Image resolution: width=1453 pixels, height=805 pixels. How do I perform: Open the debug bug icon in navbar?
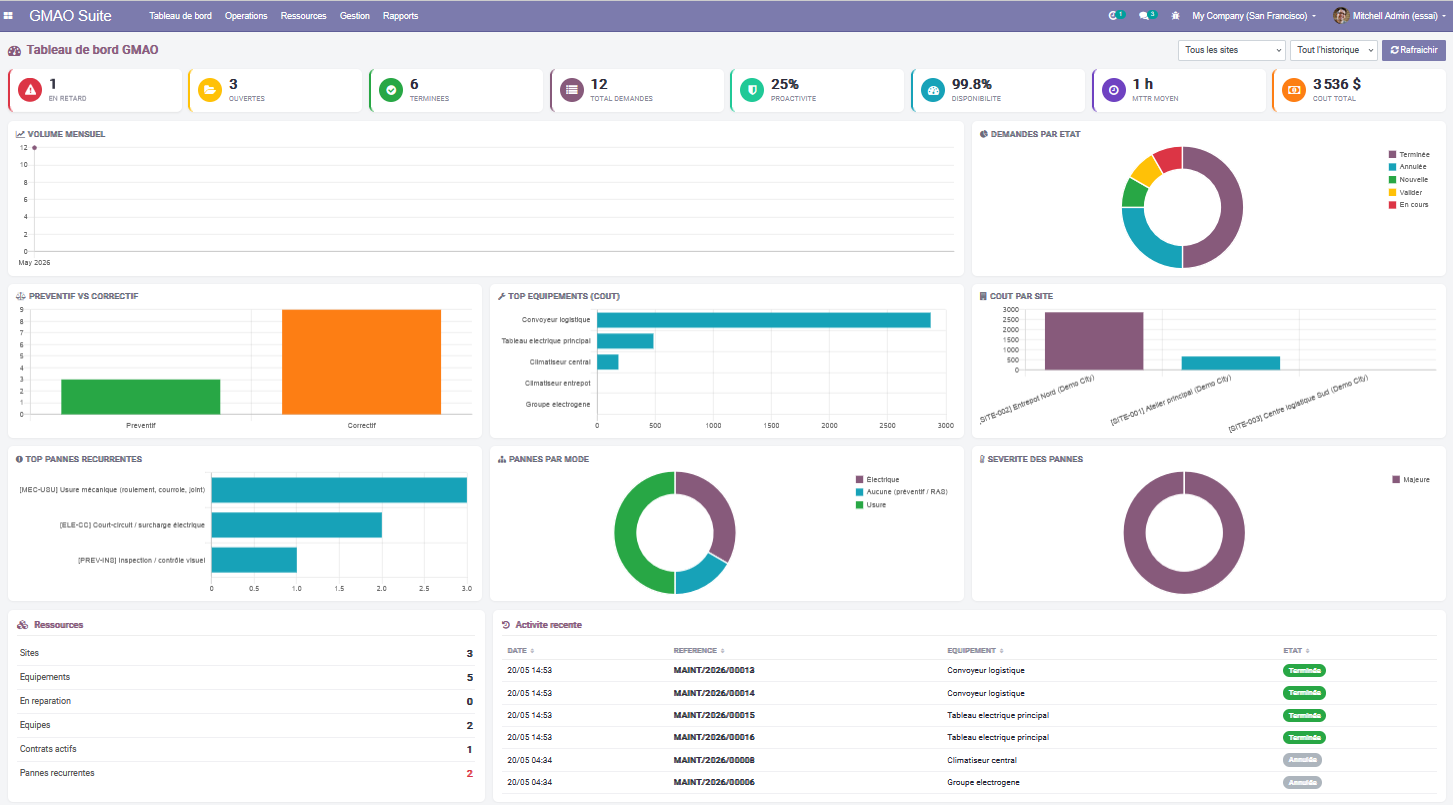coord(1175,16)
